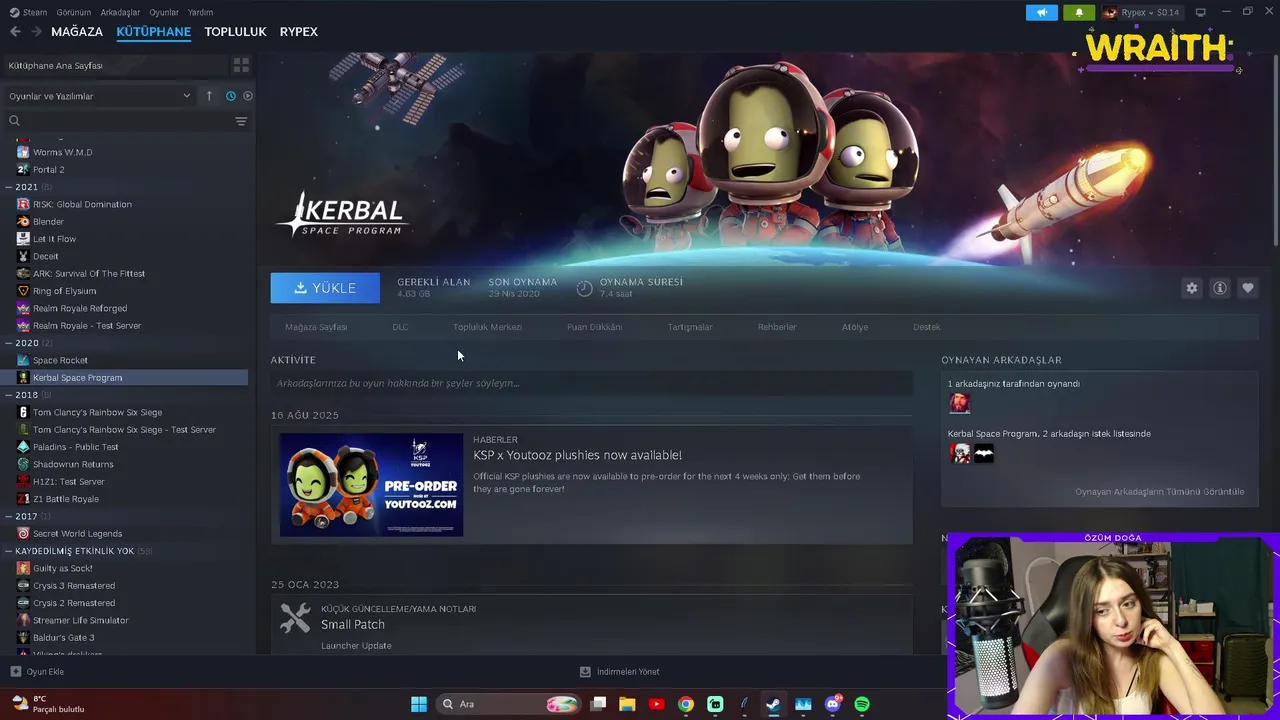The width and height of the screenshot is (1280, 720).
Task: Open File Explorer from taskbar
Action: coord(627,704)
